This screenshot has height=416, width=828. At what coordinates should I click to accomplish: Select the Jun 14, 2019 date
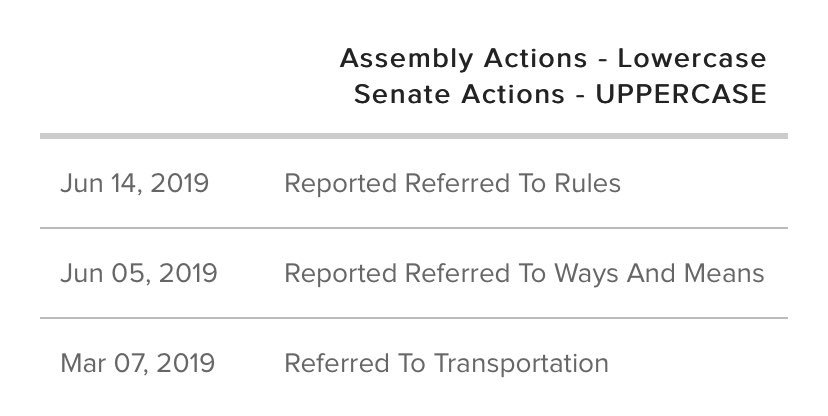[137, 184]
